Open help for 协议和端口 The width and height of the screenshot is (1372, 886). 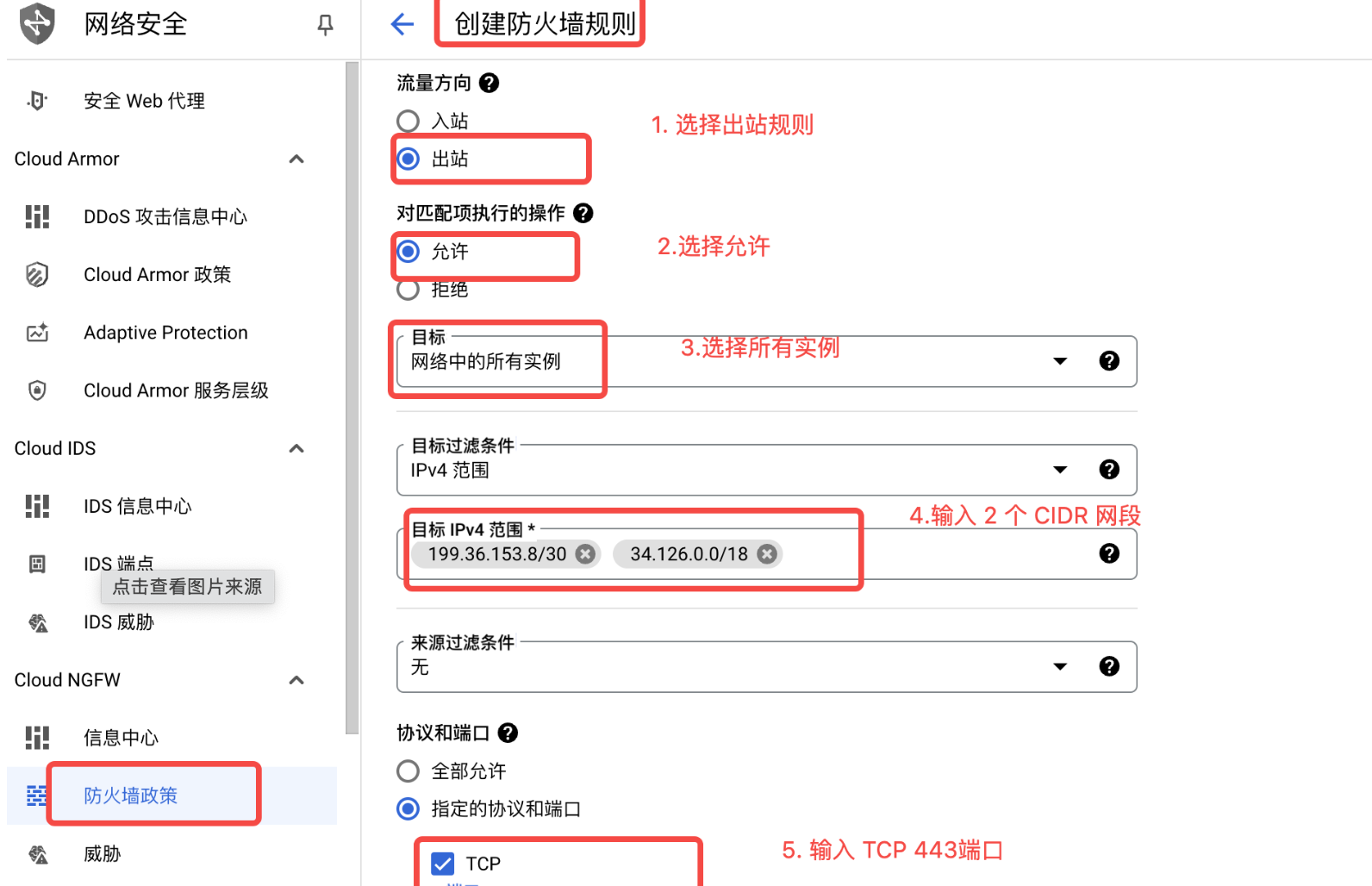pyautogui.click(x=508, y=733)
